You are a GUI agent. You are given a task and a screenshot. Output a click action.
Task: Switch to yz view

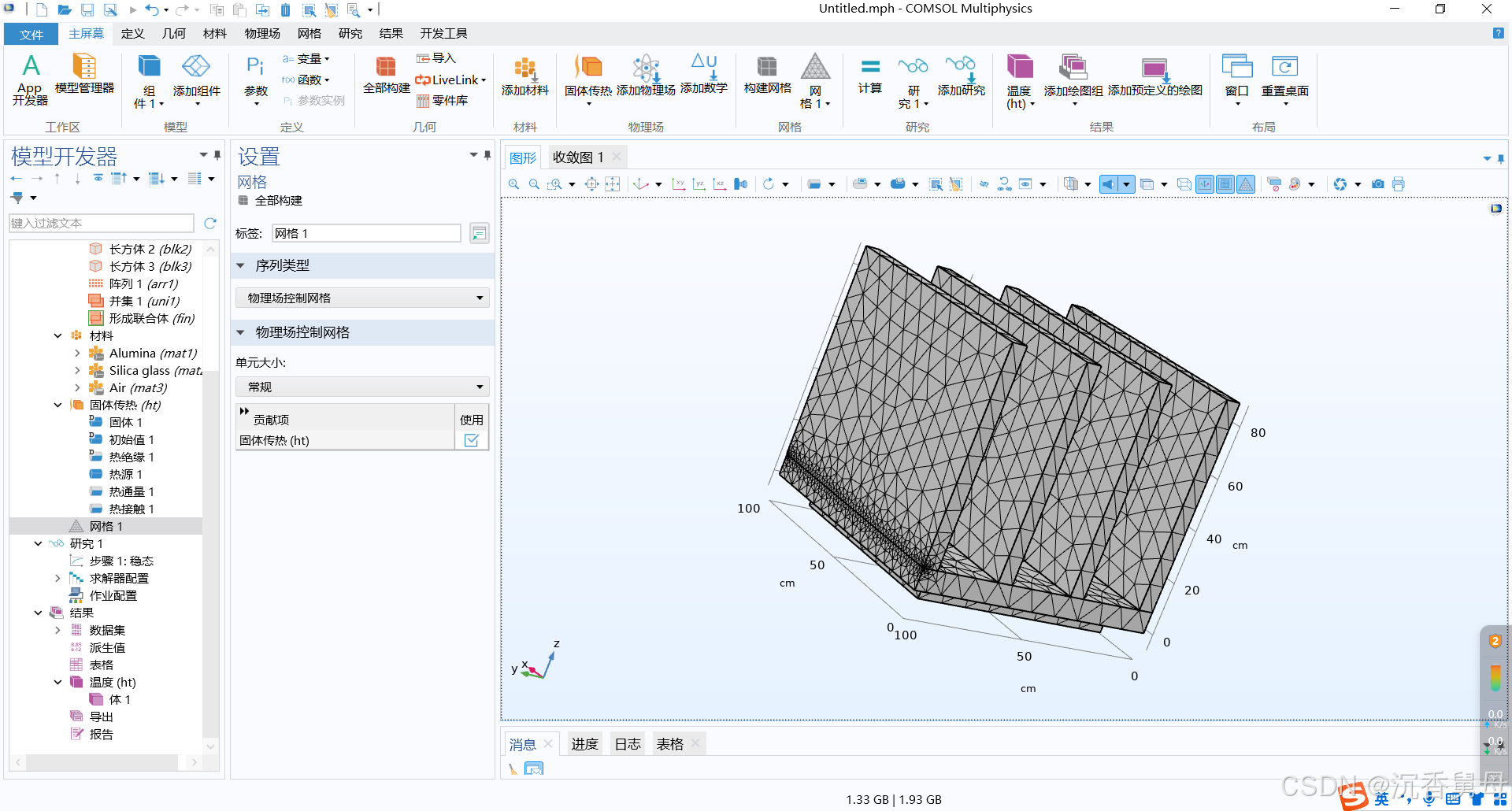point(699,184)
